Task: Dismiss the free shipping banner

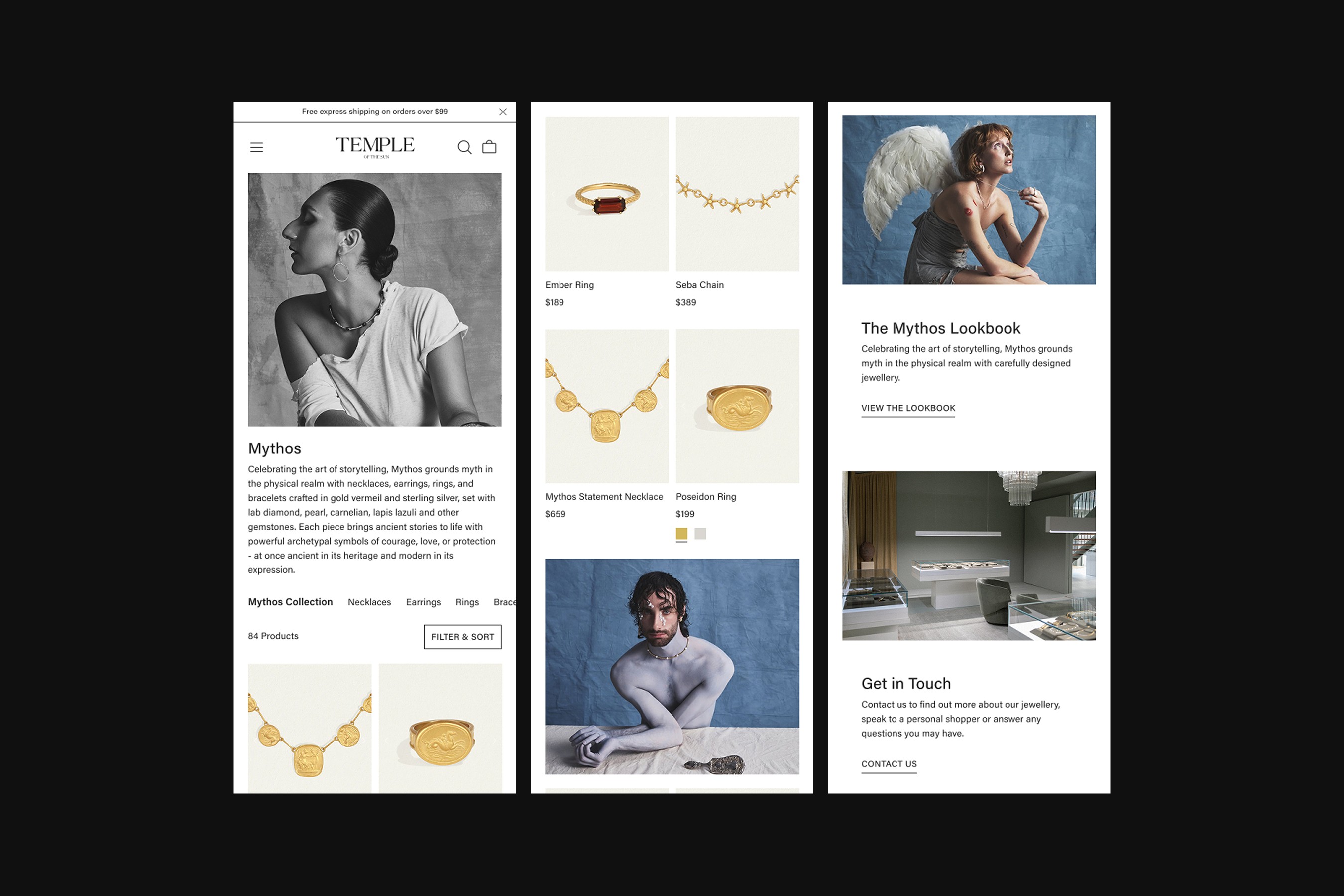Action: [503, 112]
